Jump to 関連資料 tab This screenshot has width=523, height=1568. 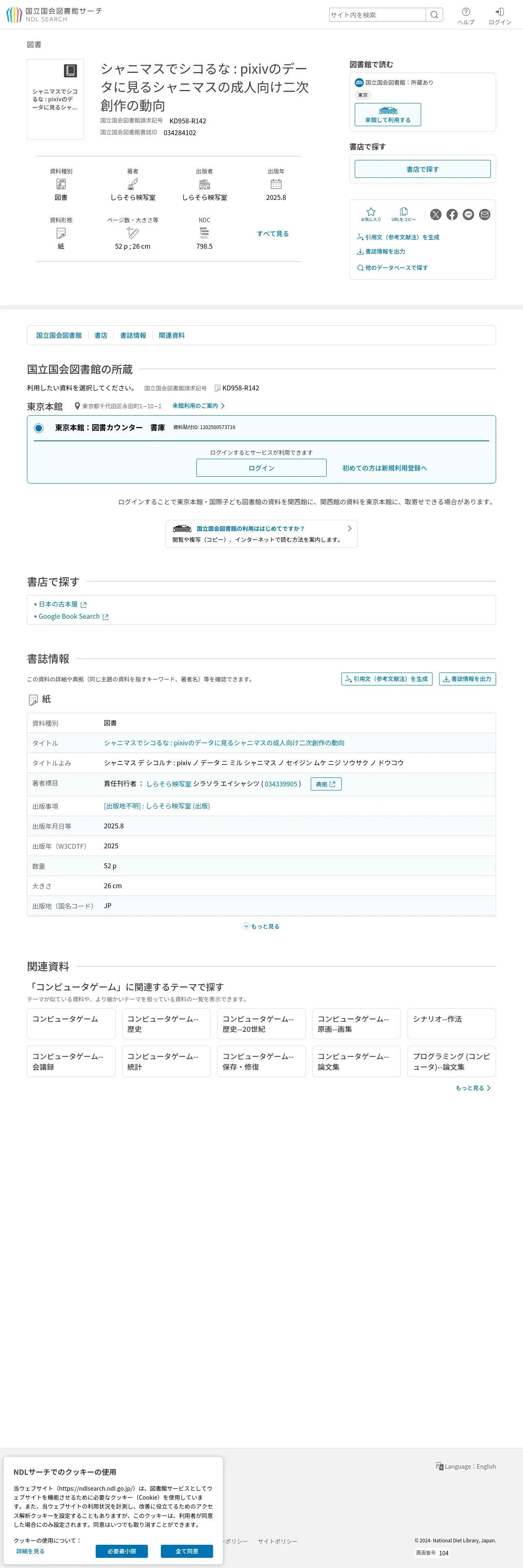point(172,335)
